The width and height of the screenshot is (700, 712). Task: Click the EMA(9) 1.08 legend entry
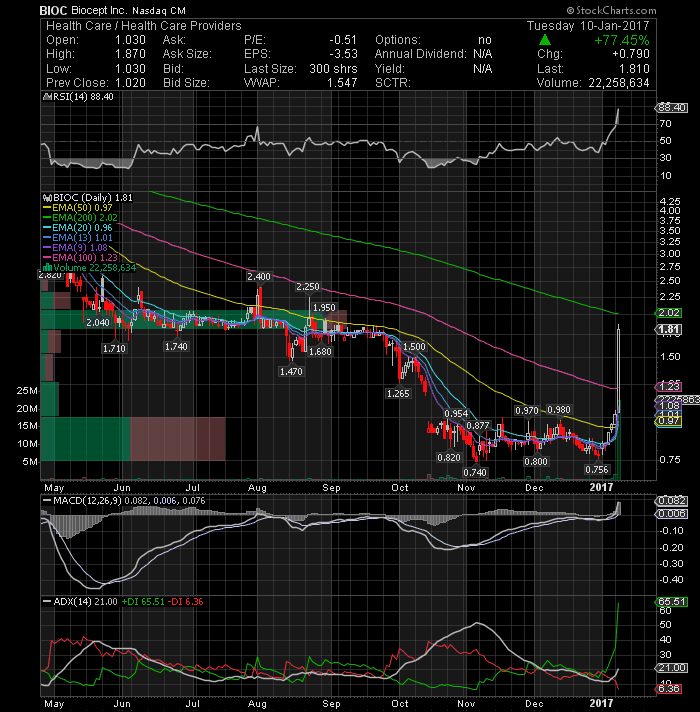(75, 247)
